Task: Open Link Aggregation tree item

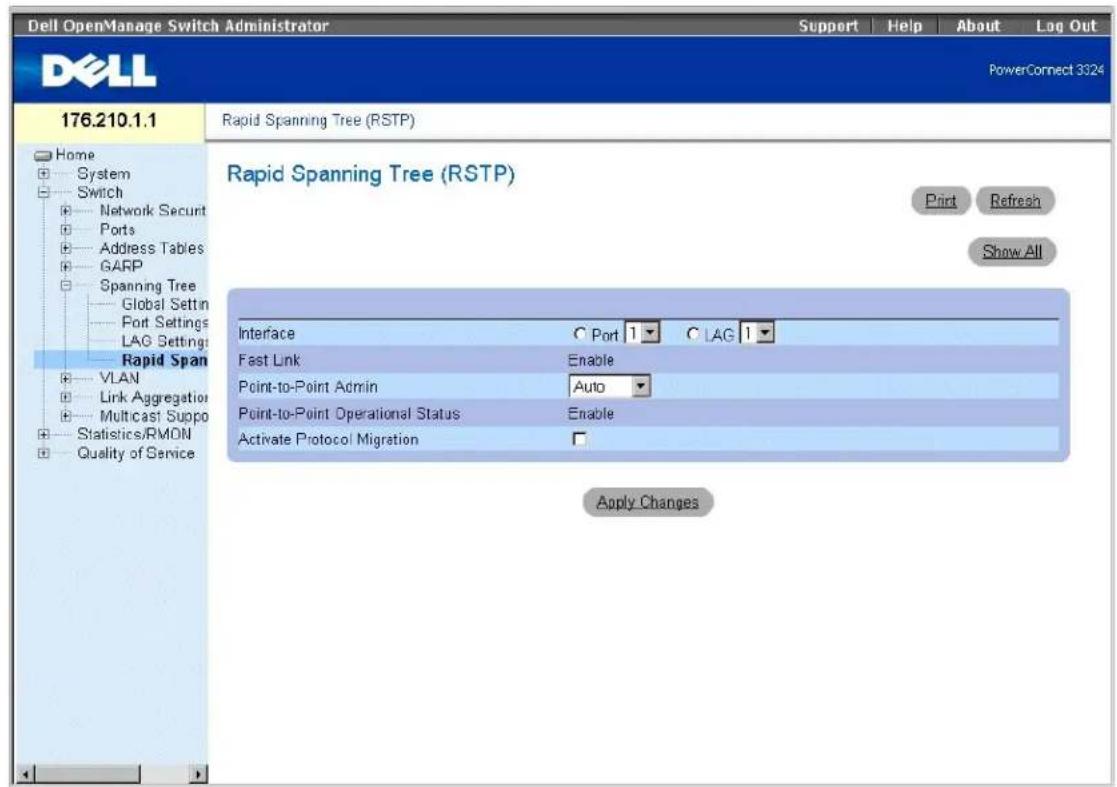Action: click(x=153, y=397)
